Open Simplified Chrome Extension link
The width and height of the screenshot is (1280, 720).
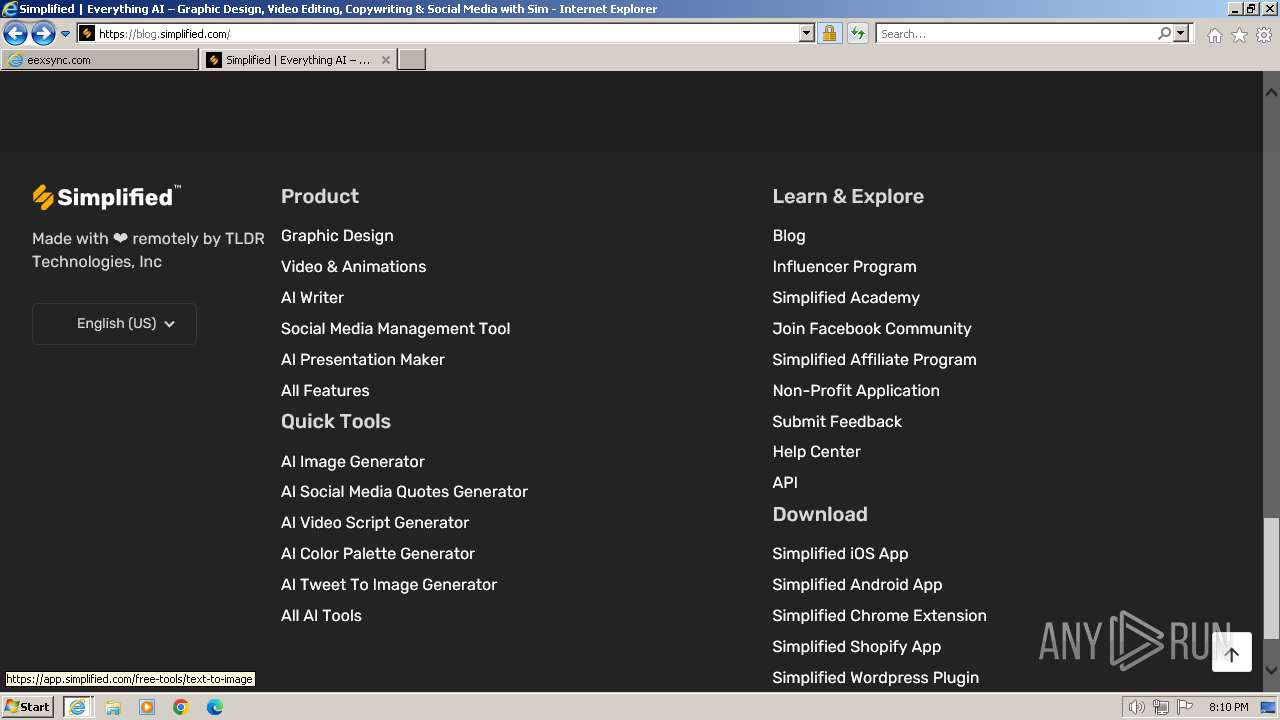point(879,616)
